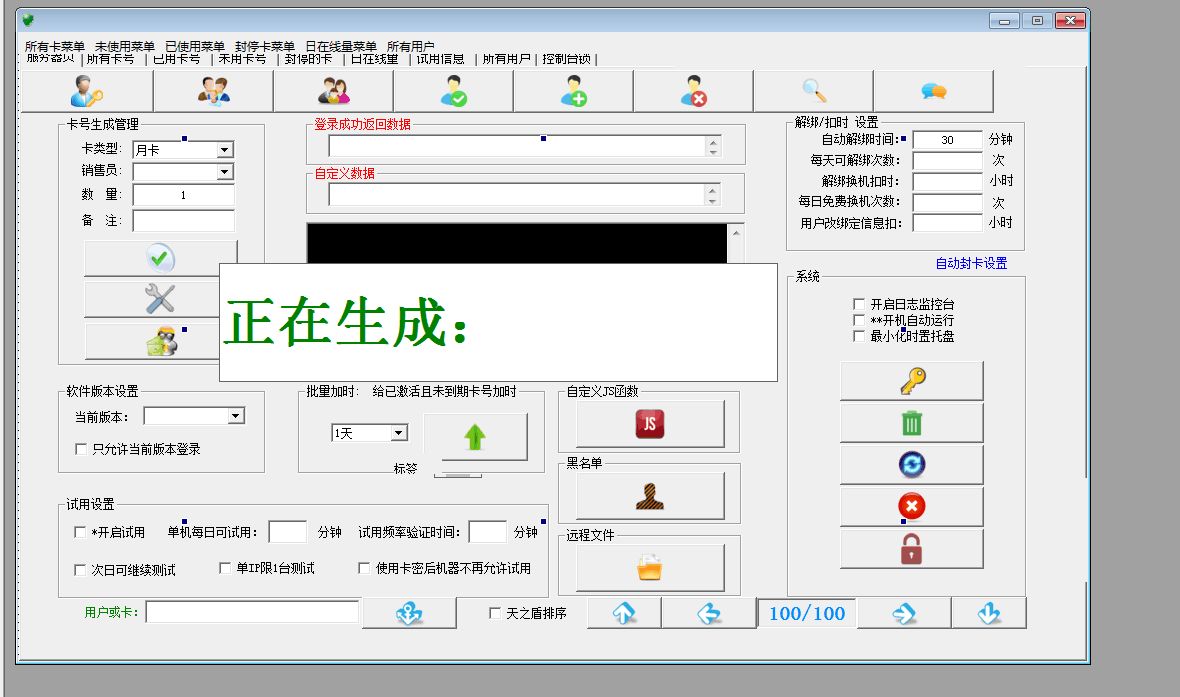
Task: Click the 用户或卡 search input field
Action: 252,612
